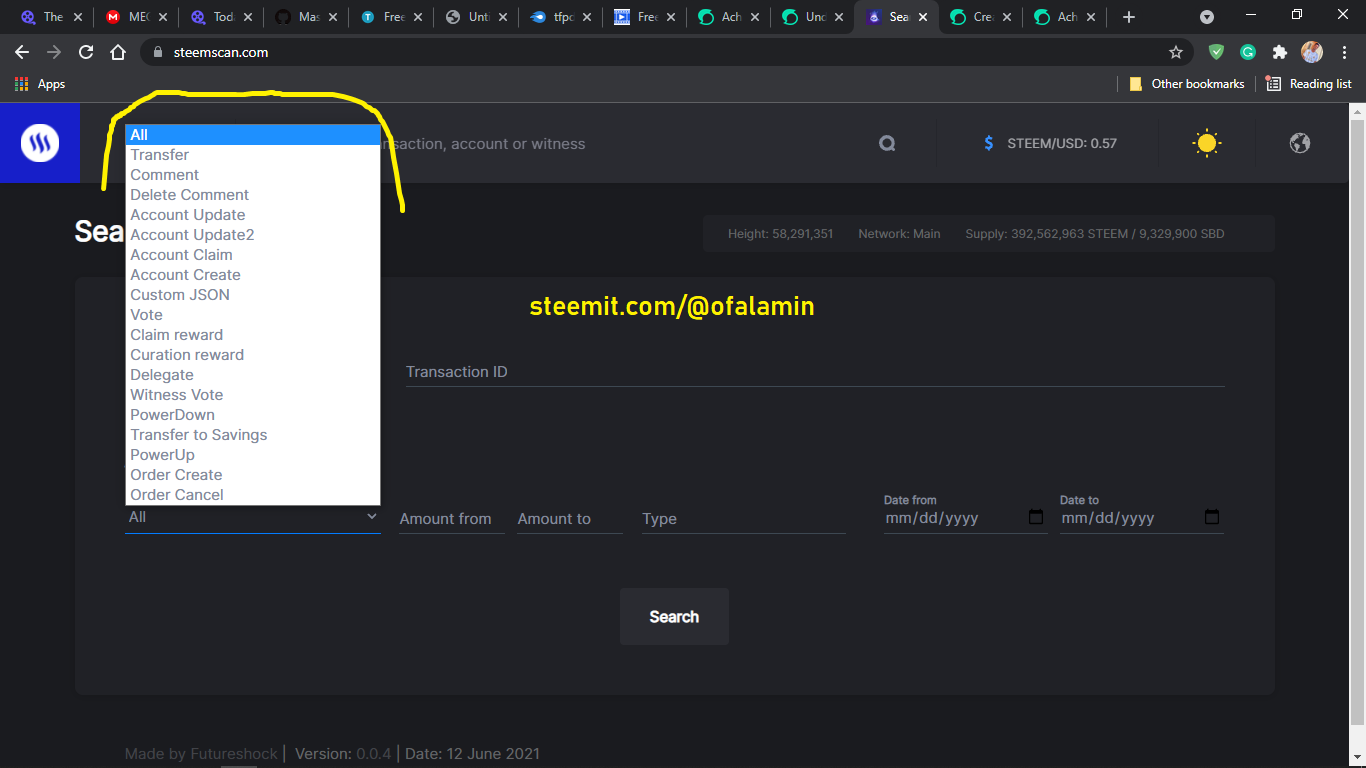
Task: Select Account Claim option
Action: point(253,255)
